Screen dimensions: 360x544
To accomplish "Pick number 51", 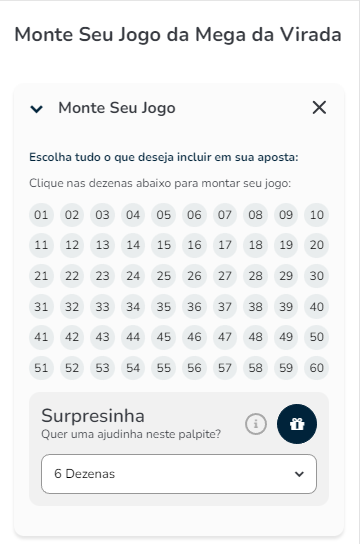I will click(x=41, y=367).
